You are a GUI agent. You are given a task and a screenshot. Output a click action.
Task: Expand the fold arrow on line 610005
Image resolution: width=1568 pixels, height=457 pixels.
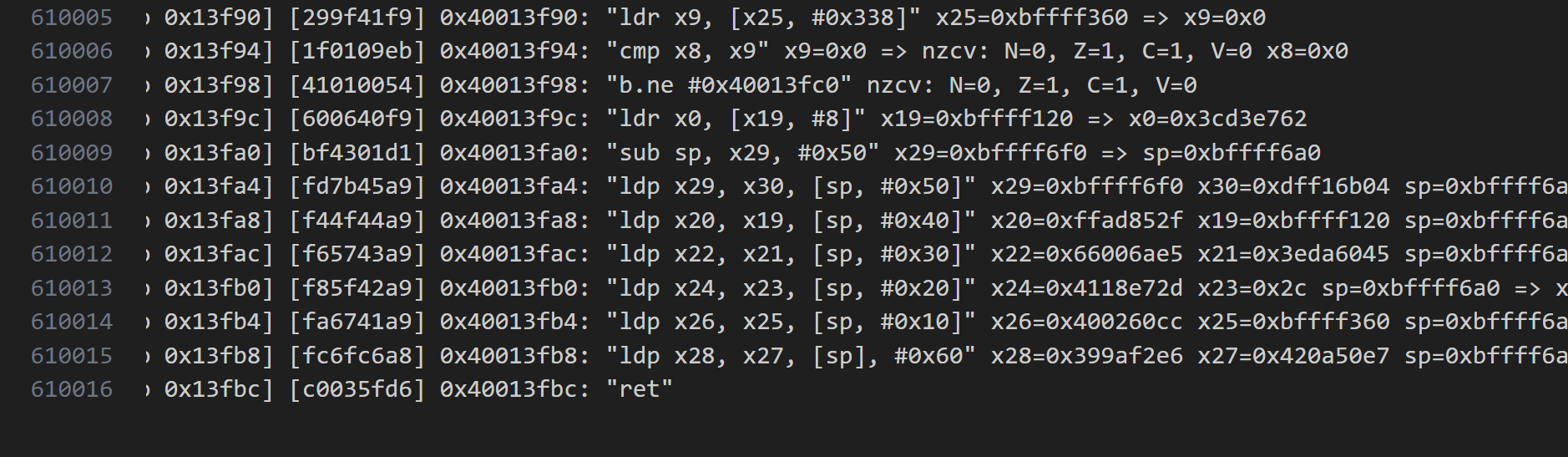[x=147, y=18]
